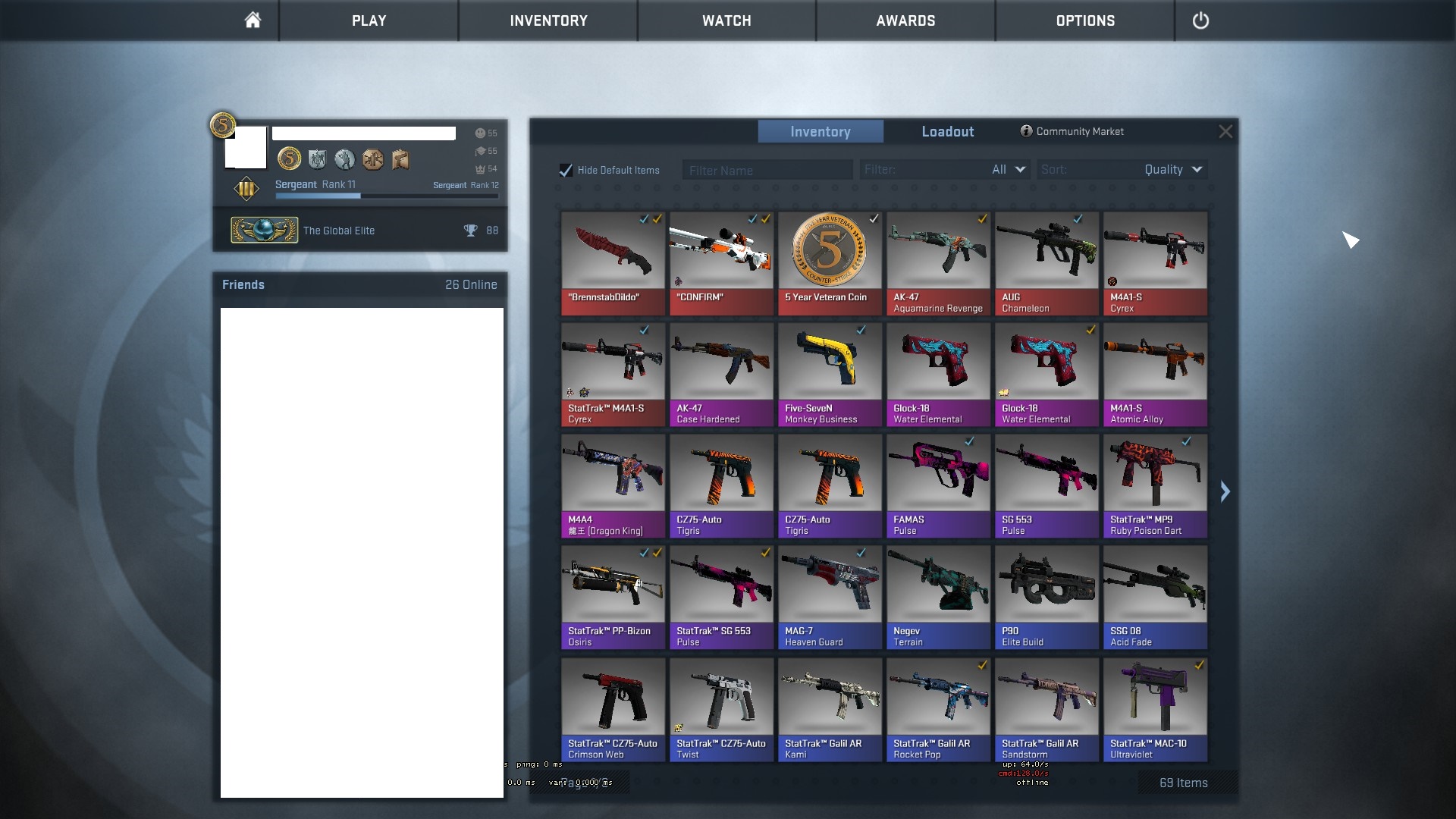Open the WATCH menu
Image resolution: width=1456 pixels, height=819 pixels.
click(x=726, y=20)
